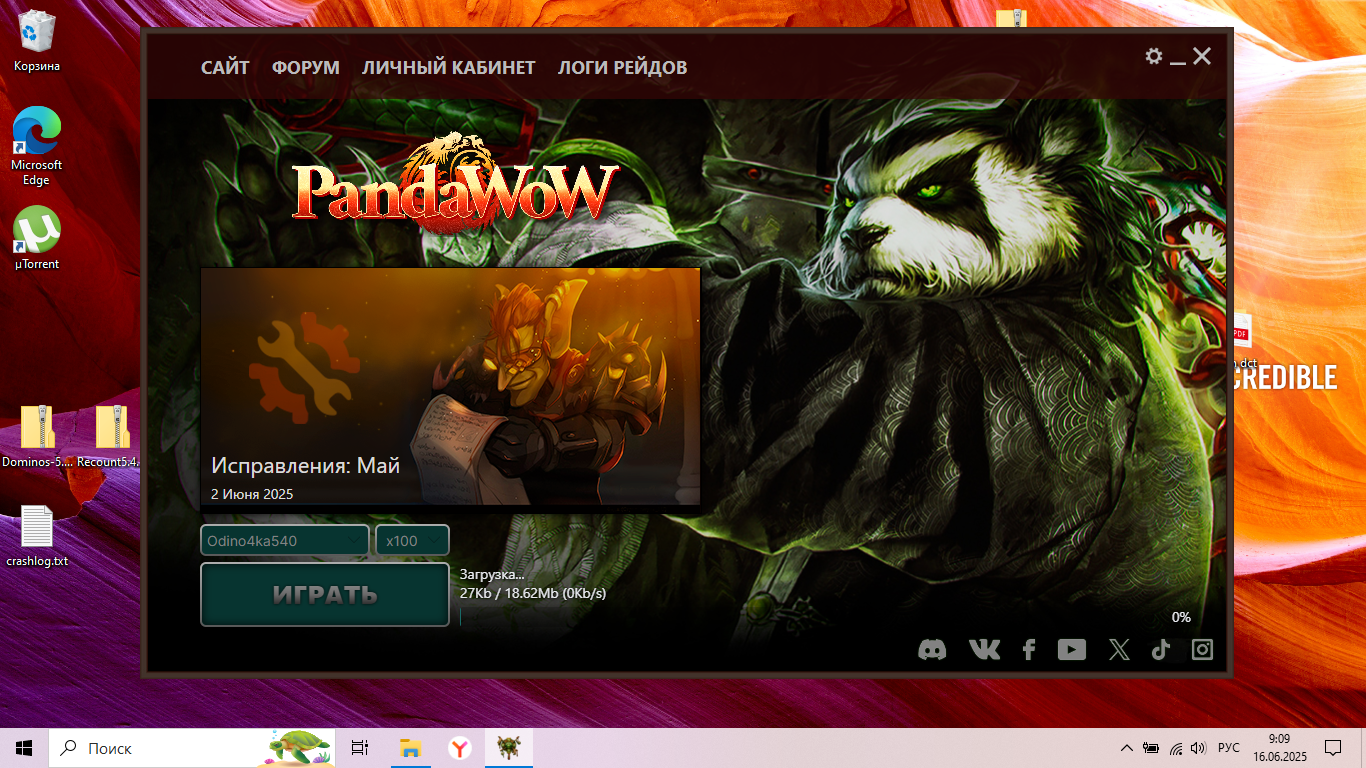Screen dimensions: 1366x768
Task: Click the download progress bar
Action: [x=825, y=617]
